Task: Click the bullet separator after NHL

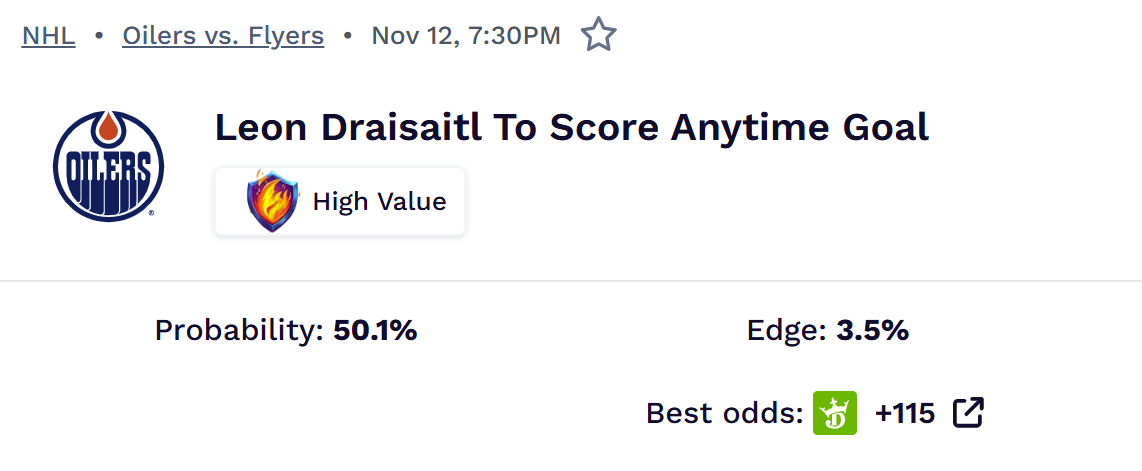Action: (x=99, y=36)
